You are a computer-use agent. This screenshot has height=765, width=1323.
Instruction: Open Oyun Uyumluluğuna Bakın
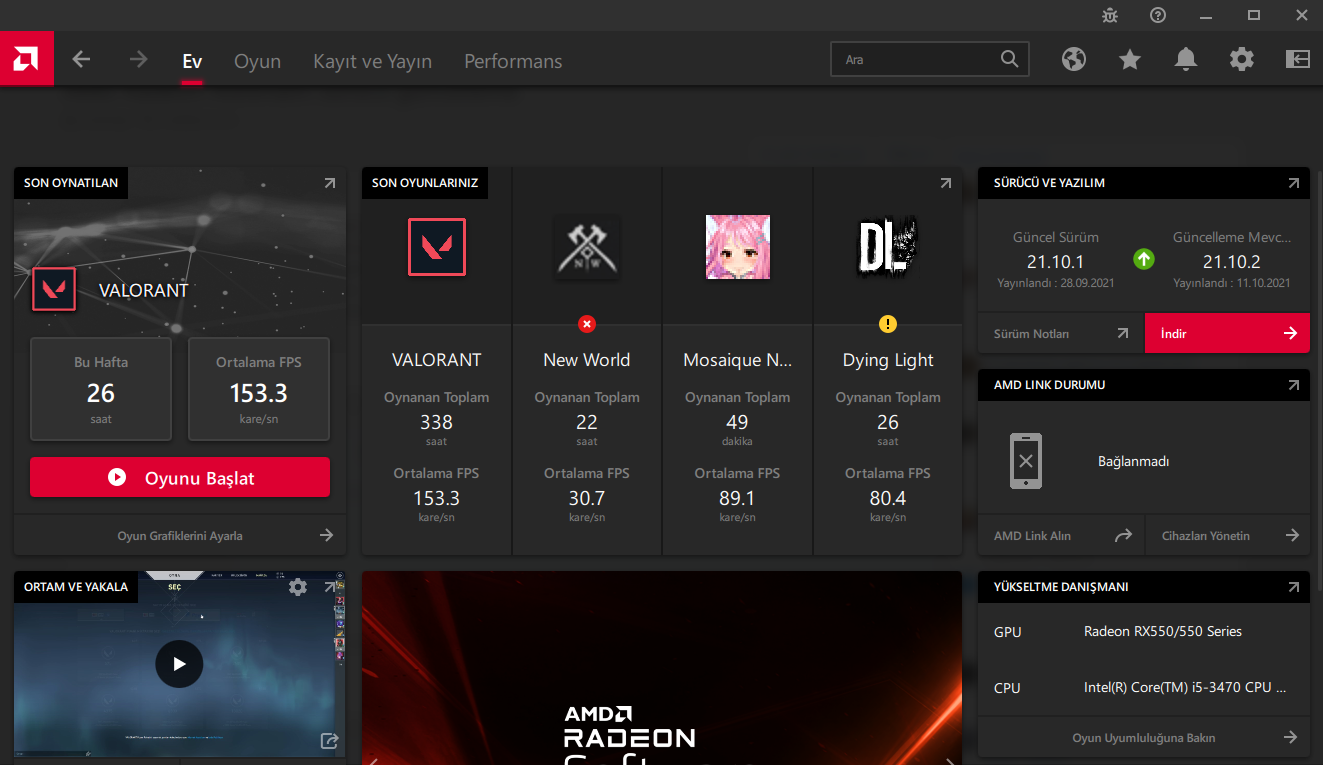point(1144,738)
